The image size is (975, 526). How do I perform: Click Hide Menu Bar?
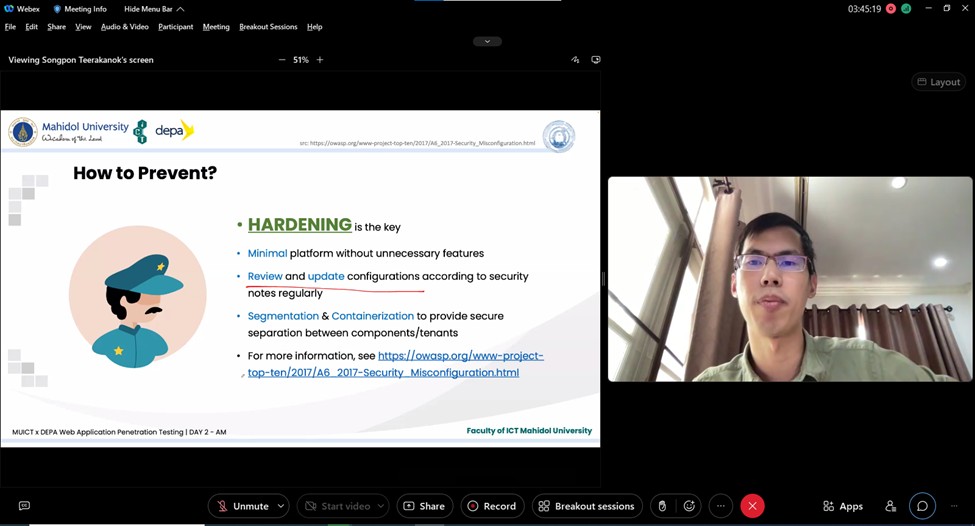(x=153, y=9)
